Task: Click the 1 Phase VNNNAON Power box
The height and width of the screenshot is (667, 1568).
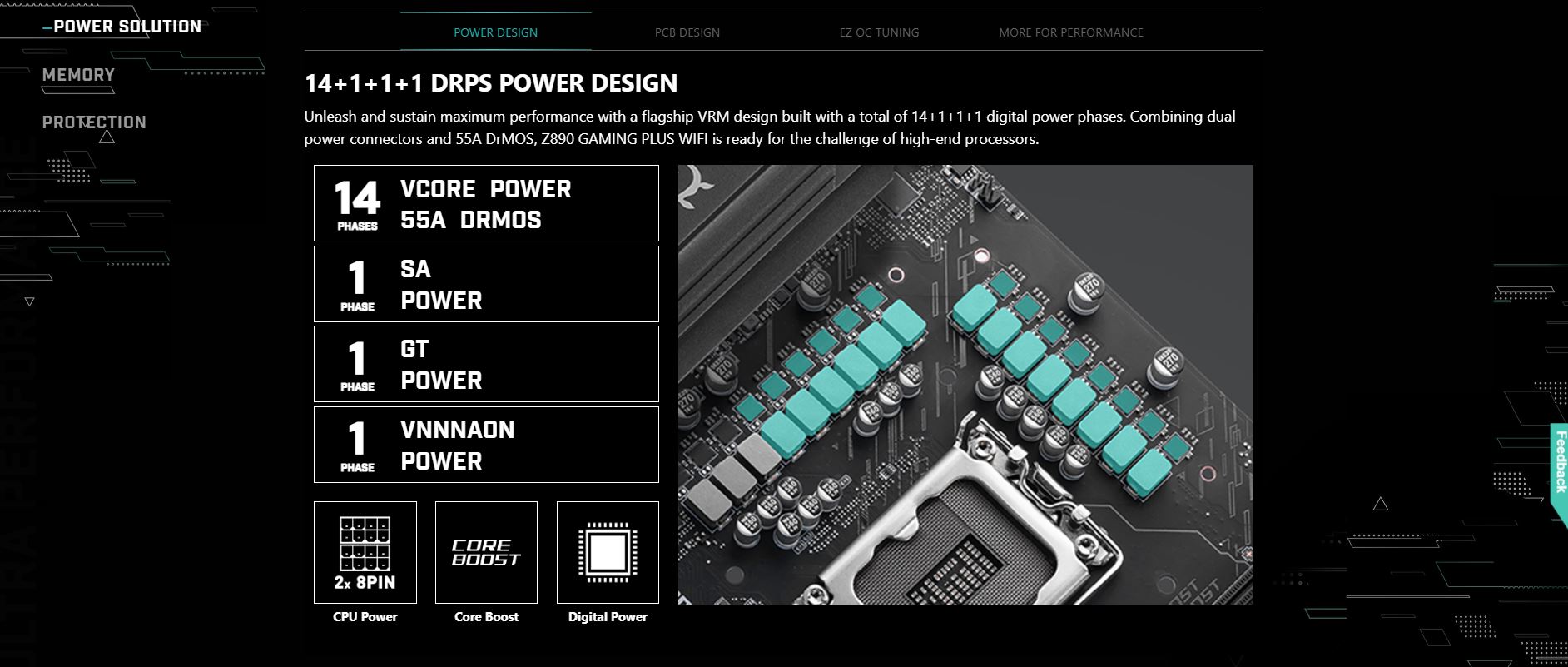Action: (486, 445)
